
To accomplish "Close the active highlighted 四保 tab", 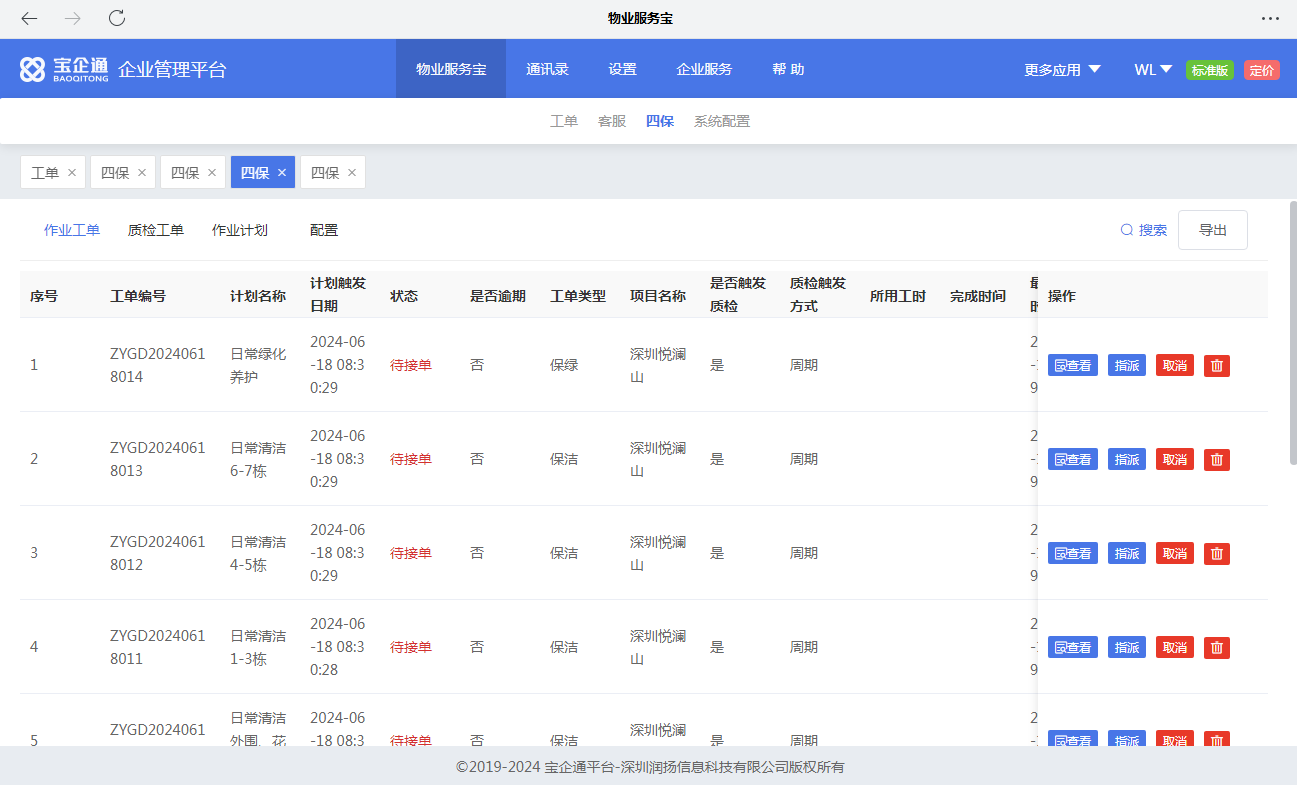I will (x=282, y=173).
